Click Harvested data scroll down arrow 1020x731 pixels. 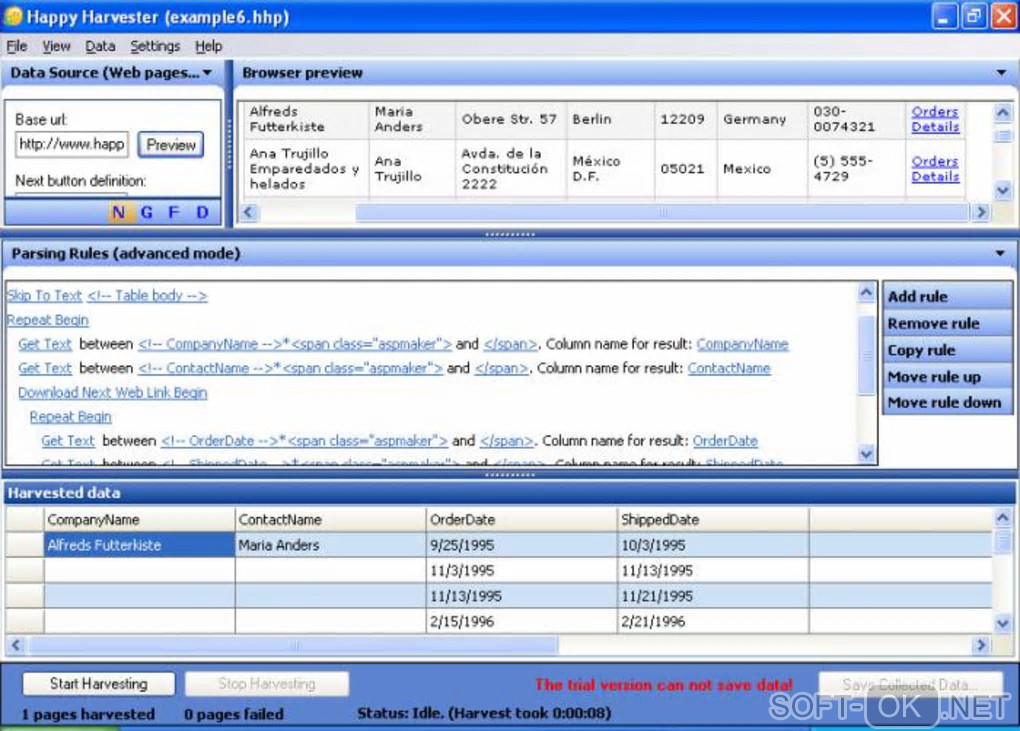point(1002,623)
